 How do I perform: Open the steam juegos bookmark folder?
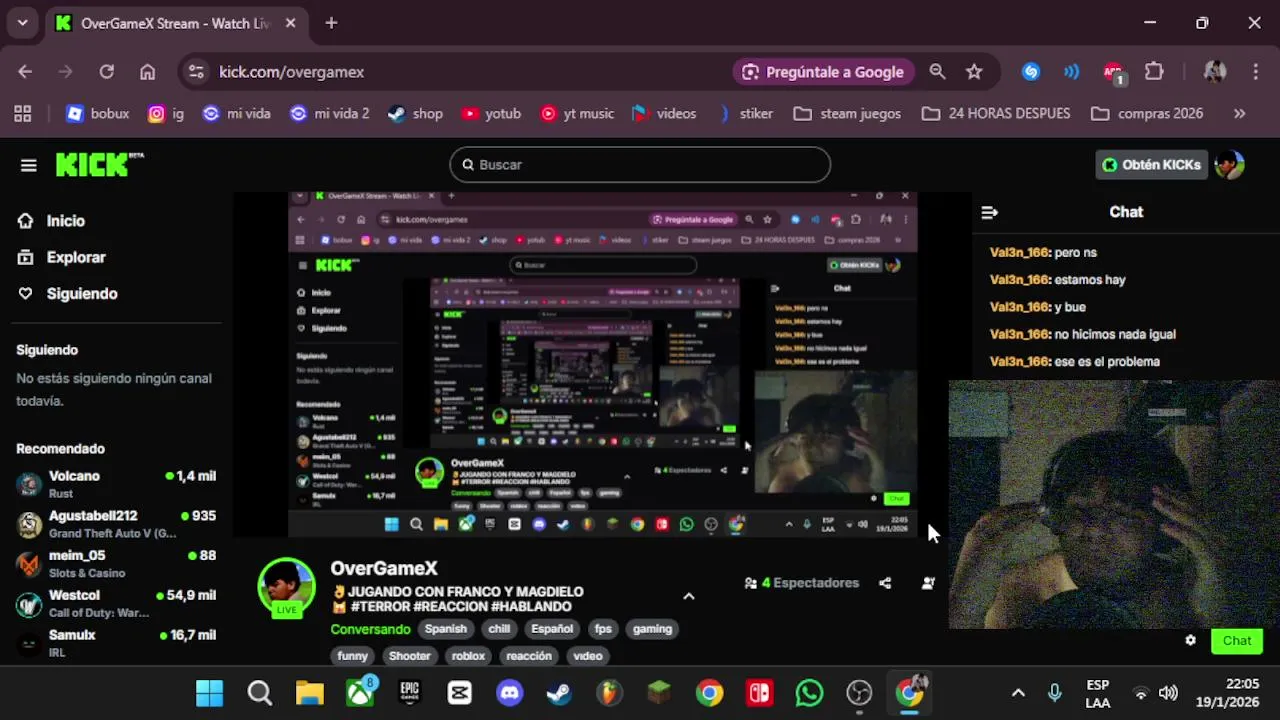[x=847, y=114]
